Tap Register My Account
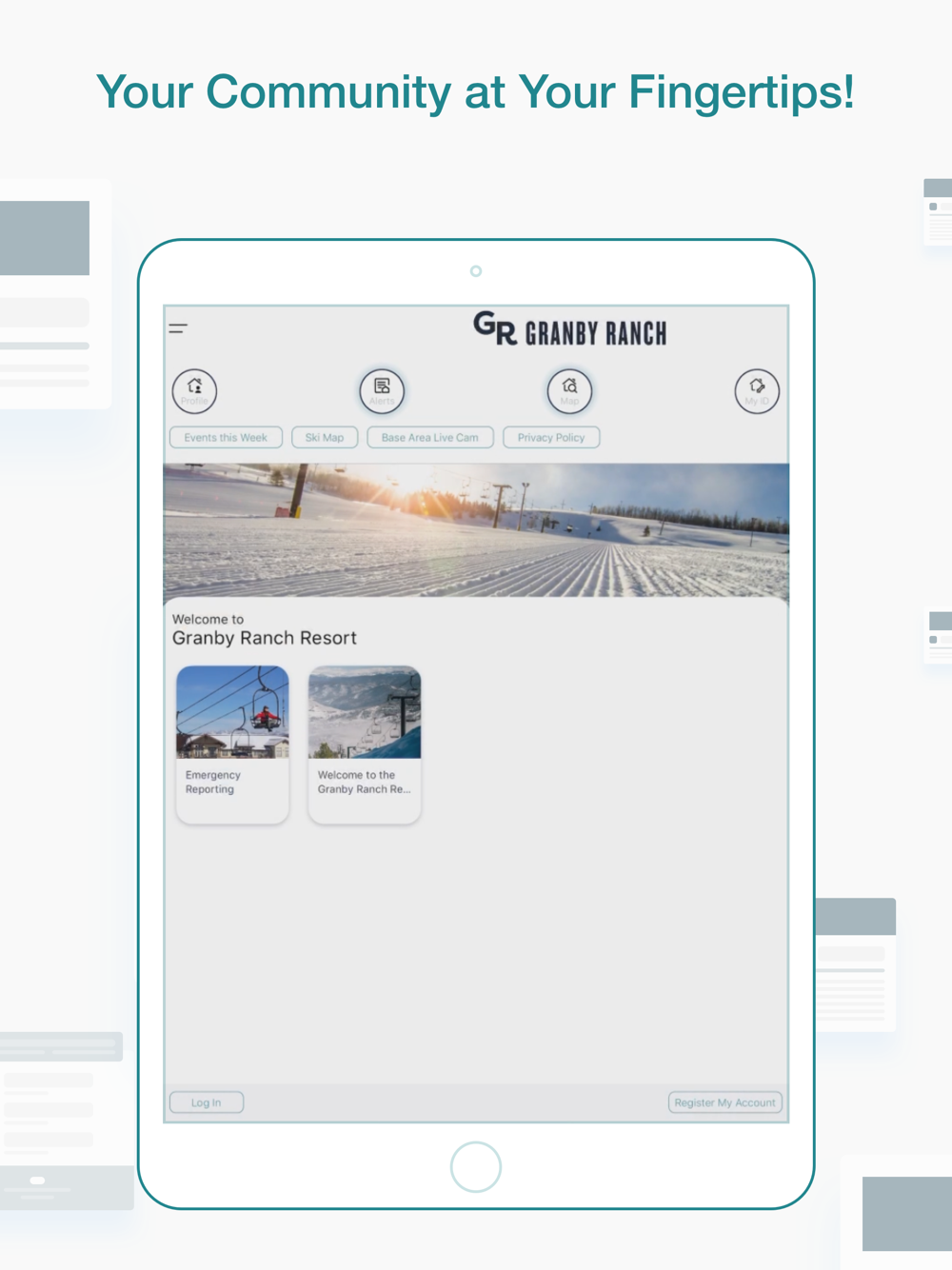 point(724,1102)
